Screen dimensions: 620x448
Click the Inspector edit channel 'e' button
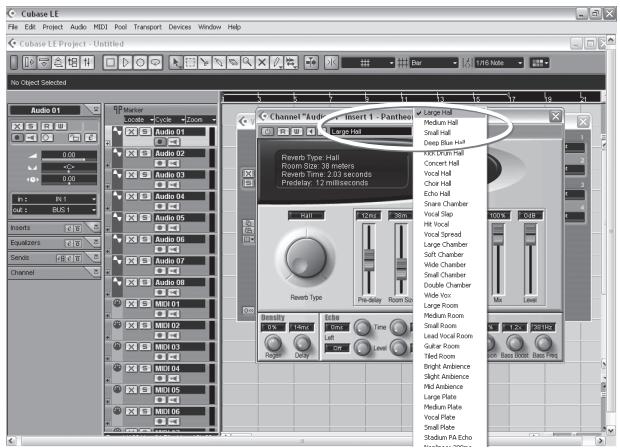click(91, 138)
